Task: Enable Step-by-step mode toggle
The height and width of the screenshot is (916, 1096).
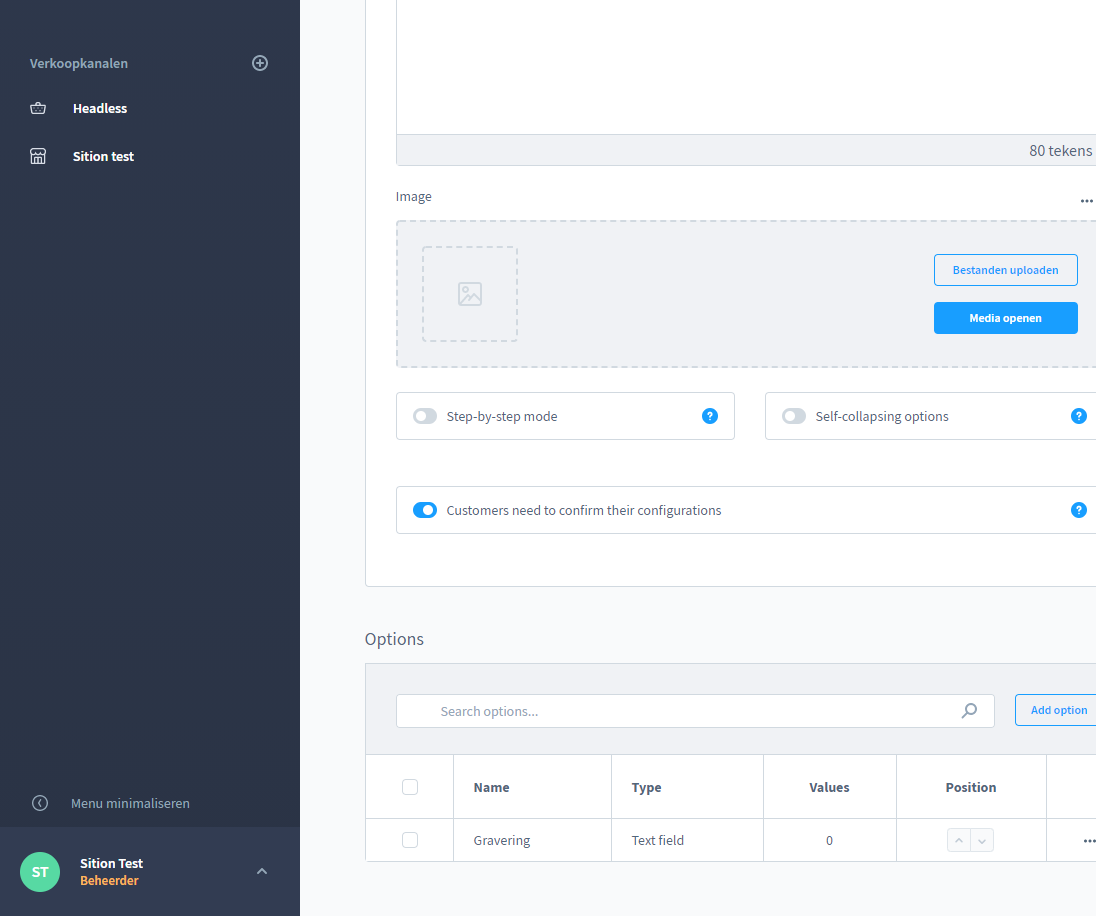Action: [425, 416]
